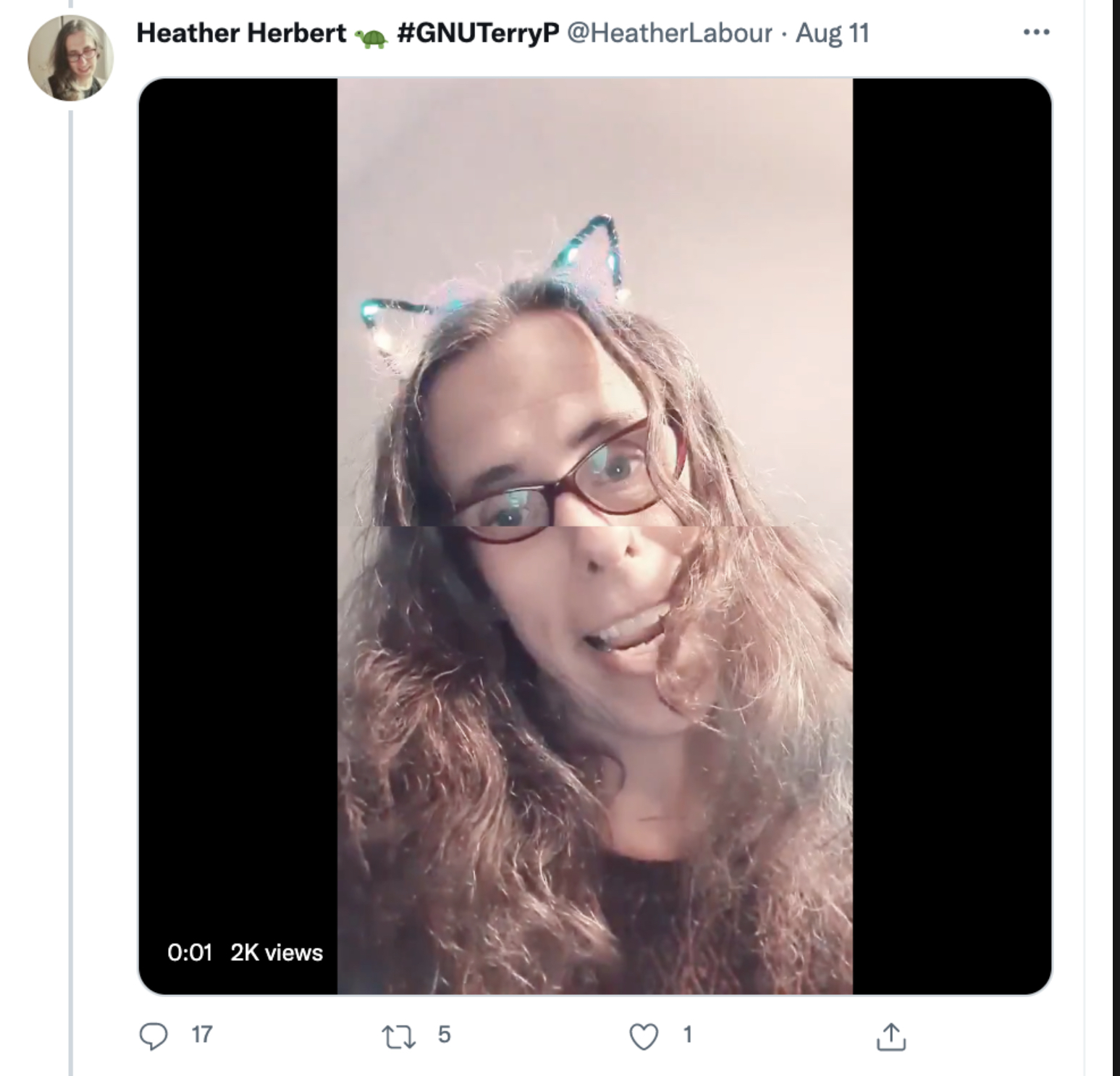Open the Heather Herbert display name link
The image size is (1120, 1076).
click(x=241, y=33)
